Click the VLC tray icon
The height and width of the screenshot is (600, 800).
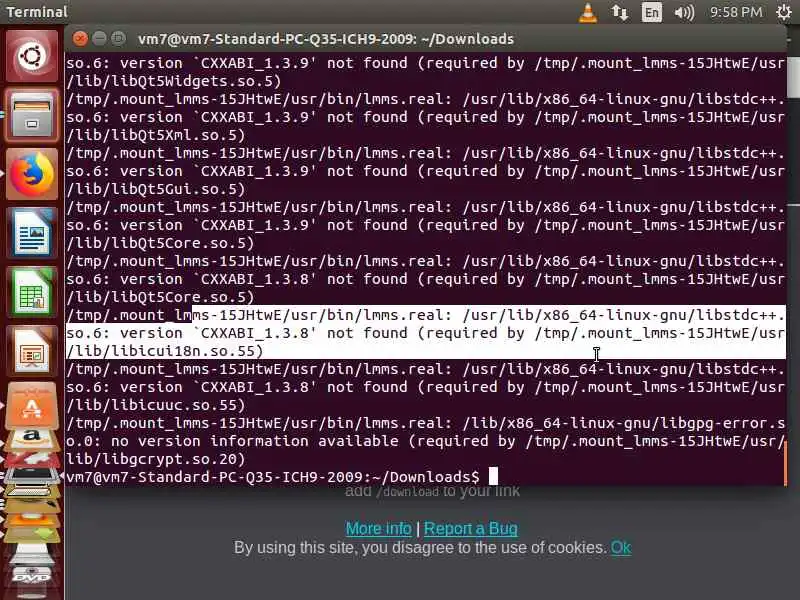click(x=588, y=12)
